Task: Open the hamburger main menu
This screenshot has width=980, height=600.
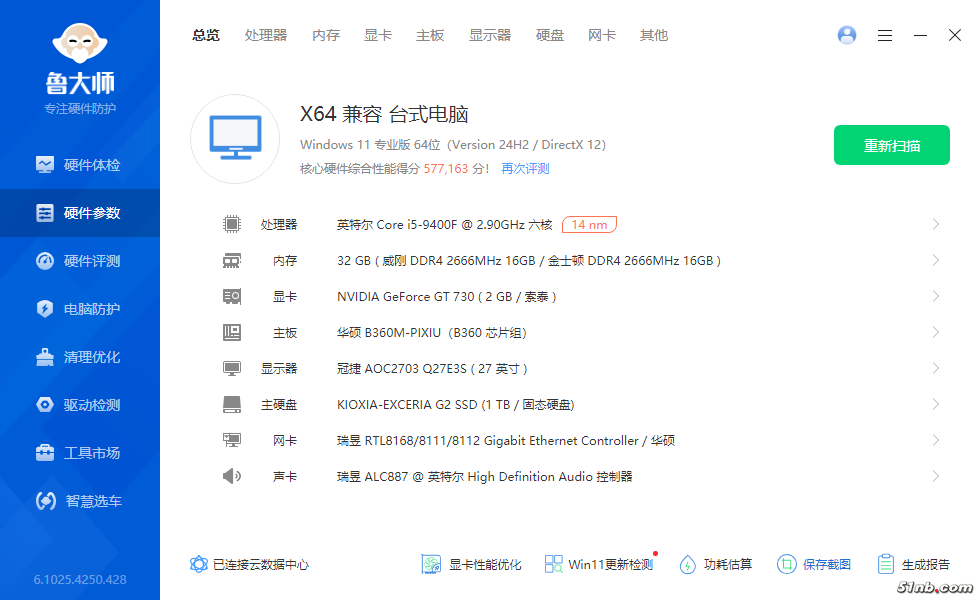Action: 884,36
